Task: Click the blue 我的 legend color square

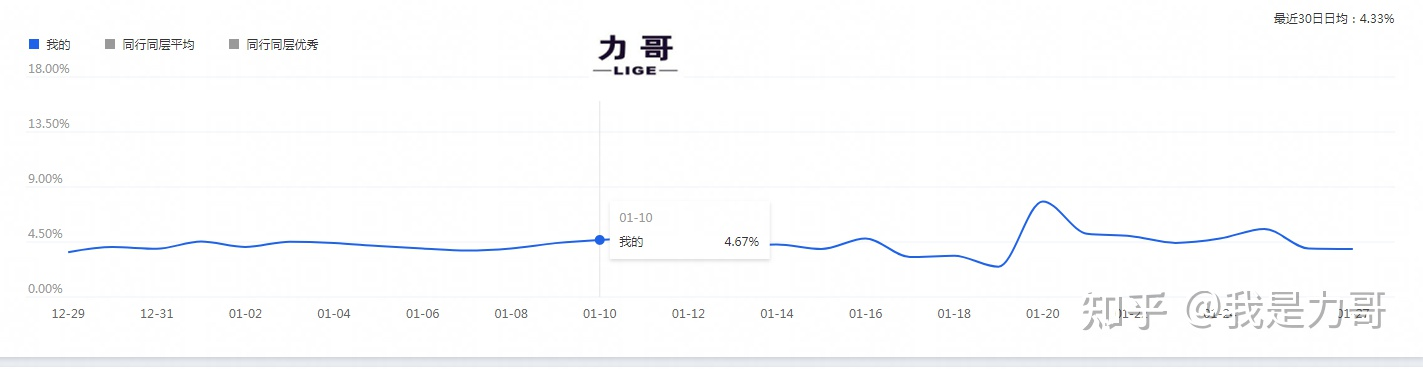Action: (34, 45)
